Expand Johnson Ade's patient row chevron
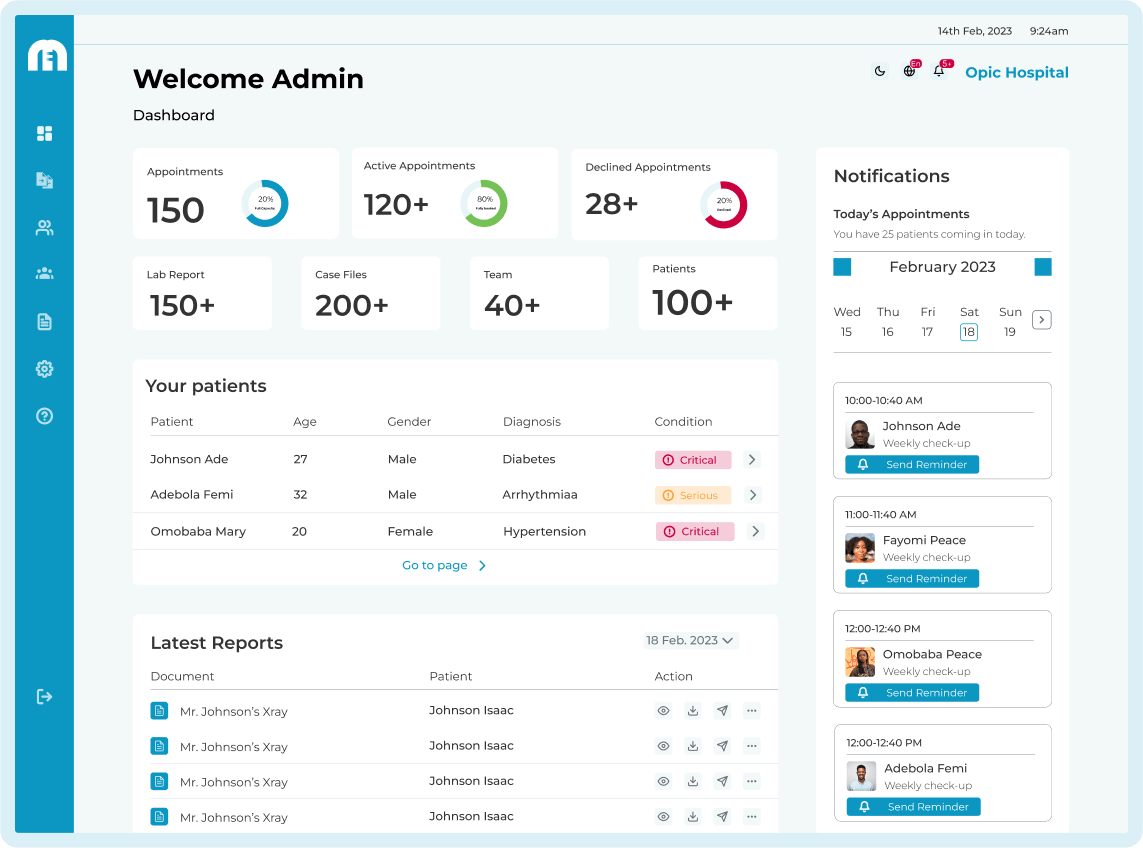The height and width of the screenshot is (848, 1143). (x=753, y=460)
